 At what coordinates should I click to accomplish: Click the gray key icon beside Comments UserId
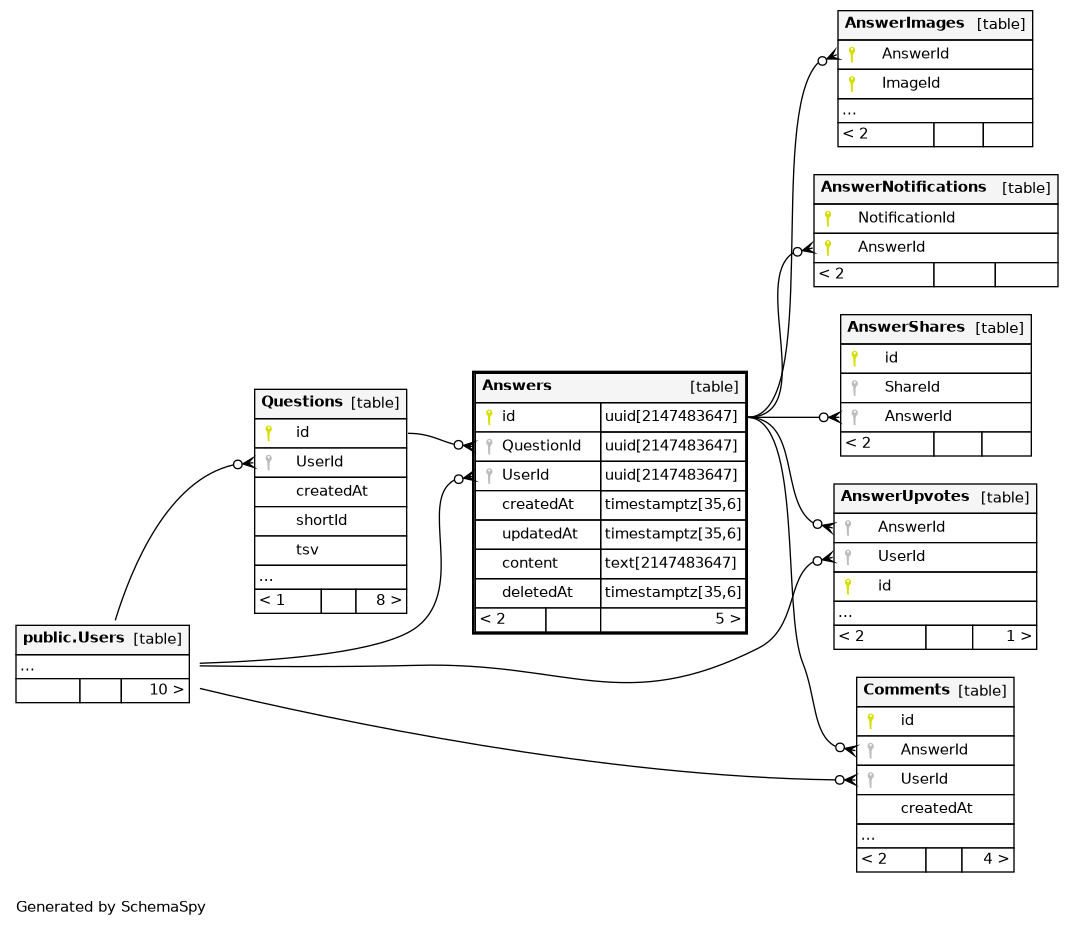(x=870, y=779)
